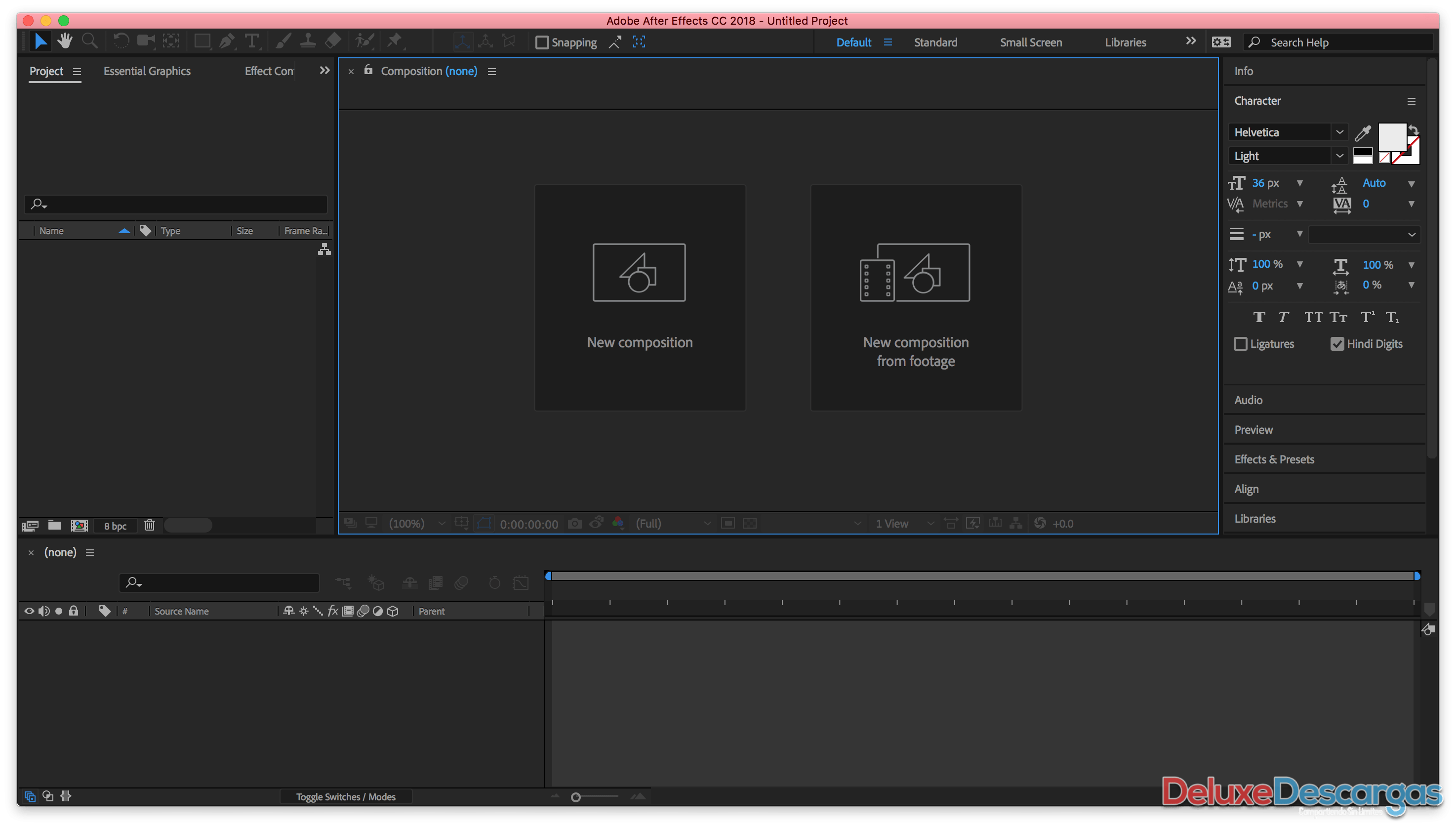Click the Project panel search field
This screenshot has width=1456, height=827.
tap(175, 204)
